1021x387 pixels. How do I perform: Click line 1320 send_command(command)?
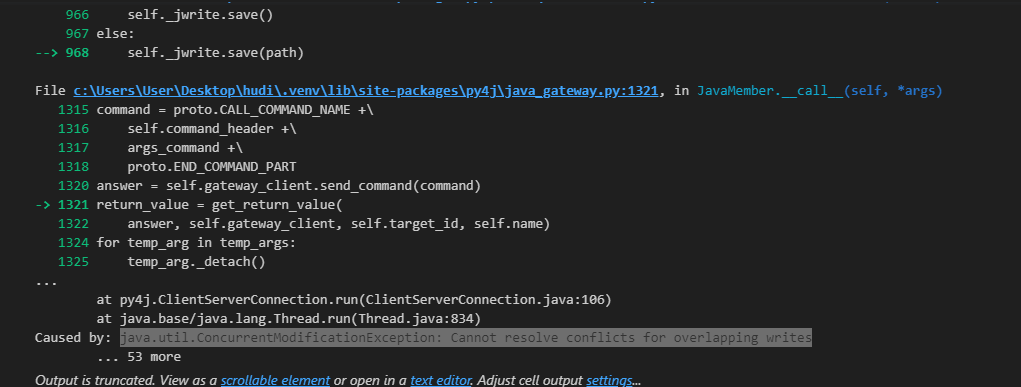(288, 186)
